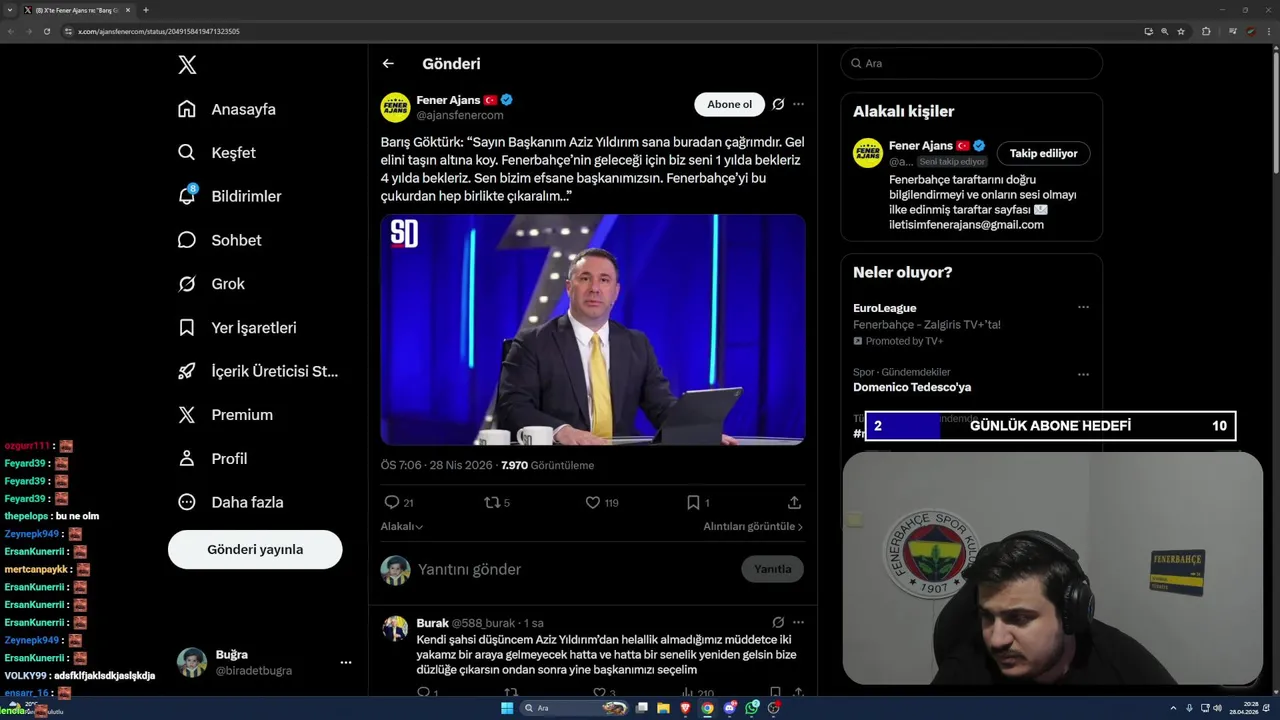Viewport: 1280px width, 720px height.
Task: Open account menu dots next to Buğra
Action: click(345, 662)
